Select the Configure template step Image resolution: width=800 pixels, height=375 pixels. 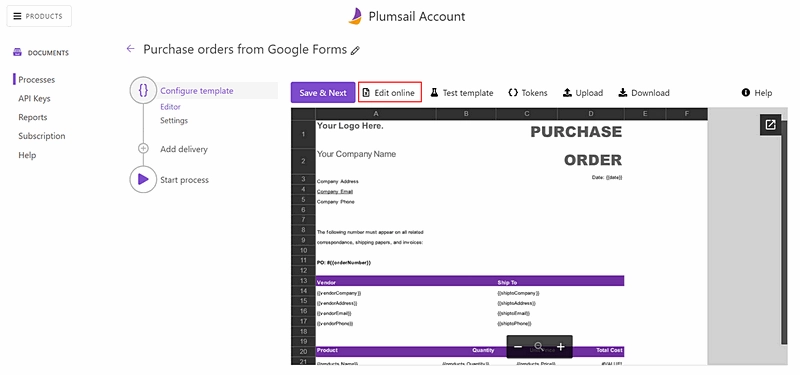point(197,91)
